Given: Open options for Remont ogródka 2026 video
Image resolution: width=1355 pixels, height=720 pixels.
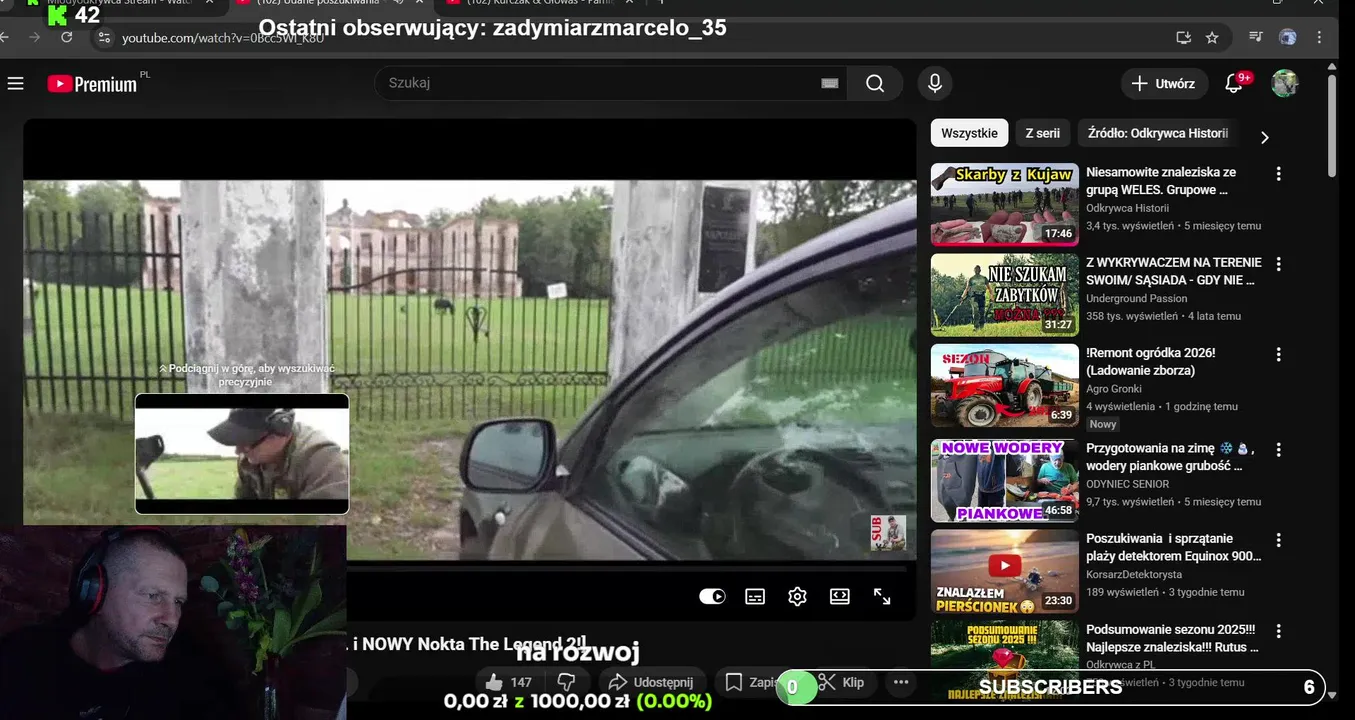Looking at the screenshot, I should [x=1278, y=354].
